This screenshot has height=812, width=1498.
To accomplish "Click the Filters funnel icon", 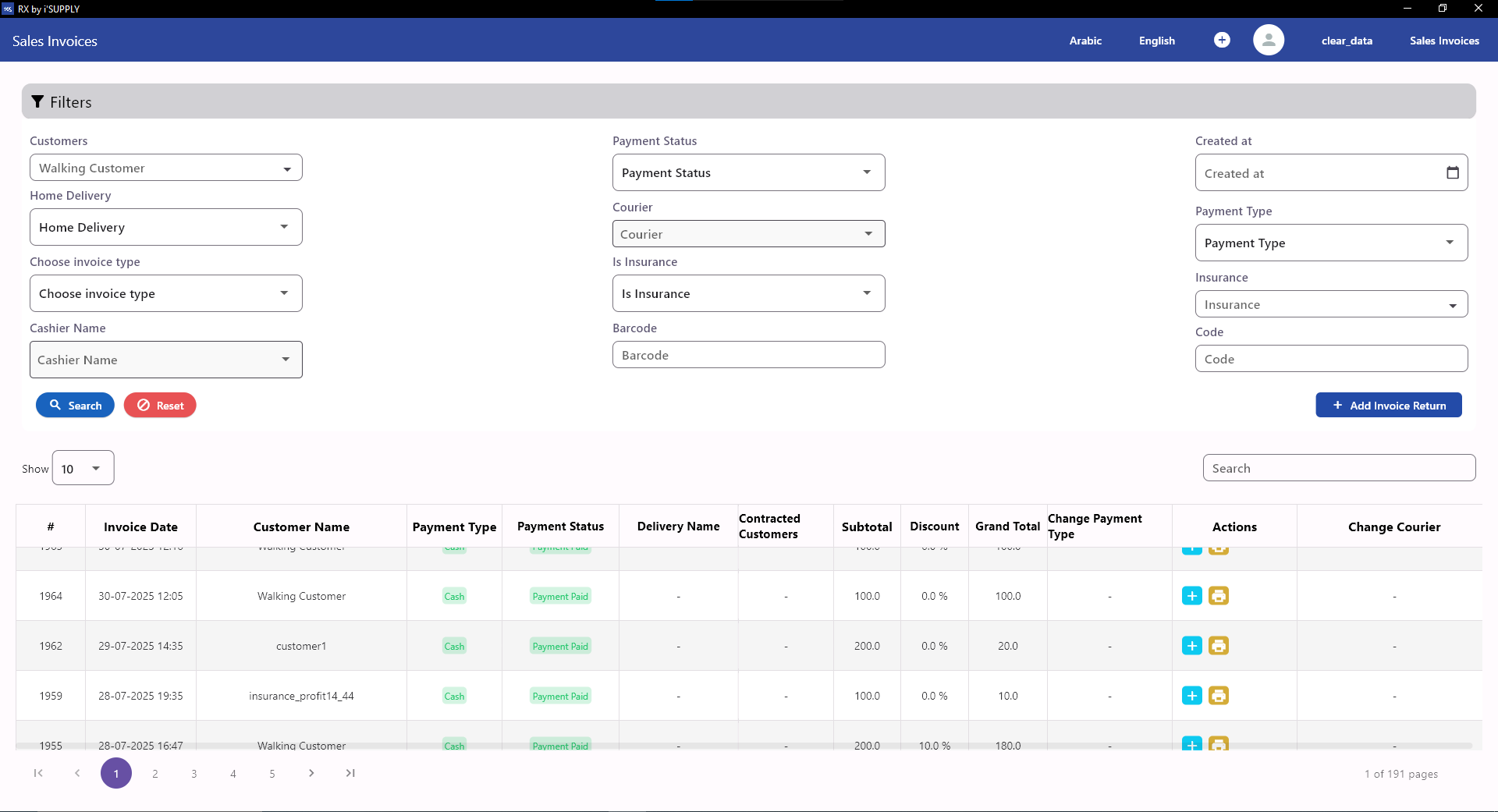I will pyautogui.click(x=37, y=102).
